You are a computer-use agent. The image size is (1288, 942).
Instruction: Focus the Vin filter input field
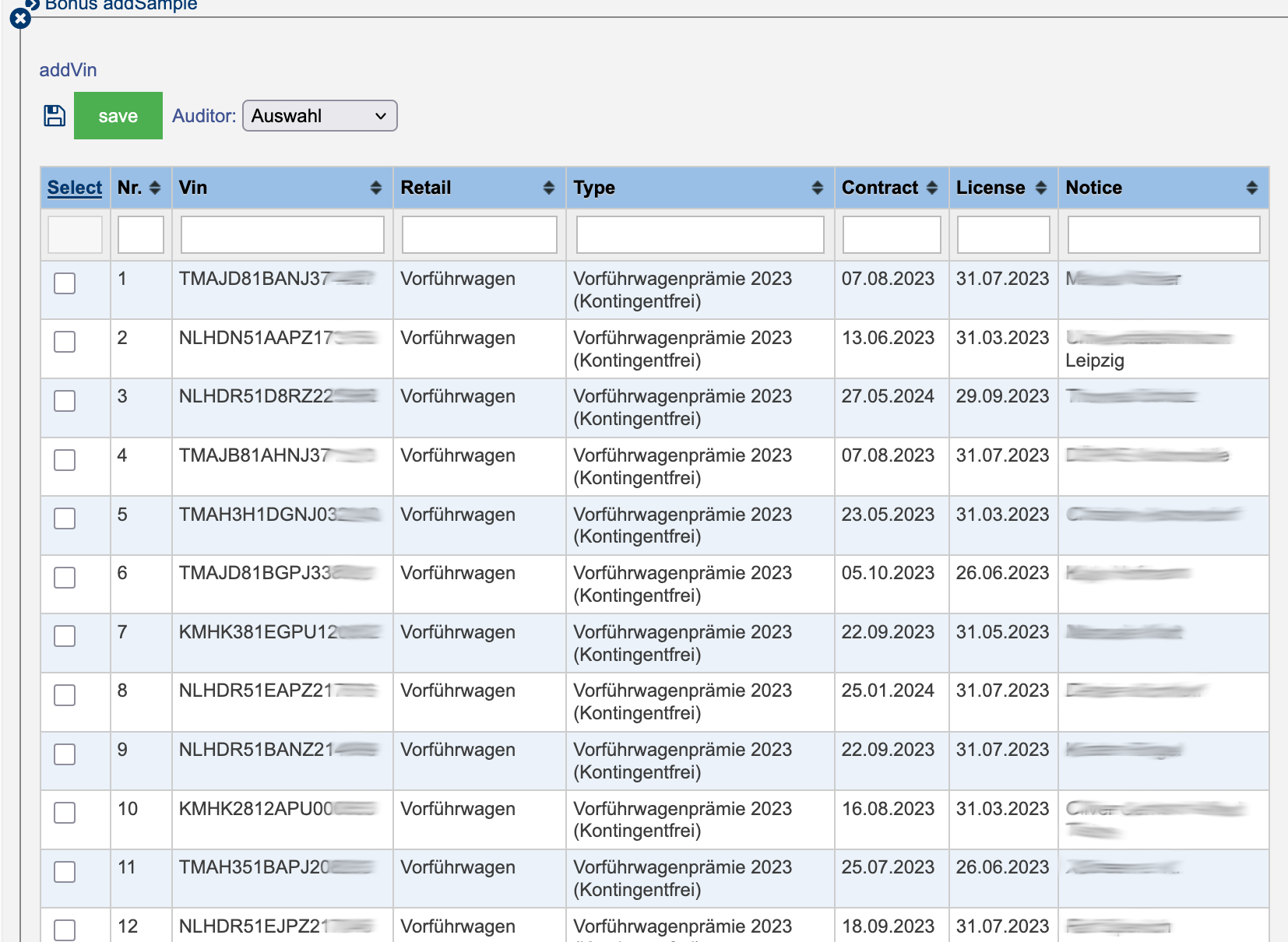[282, 234]
